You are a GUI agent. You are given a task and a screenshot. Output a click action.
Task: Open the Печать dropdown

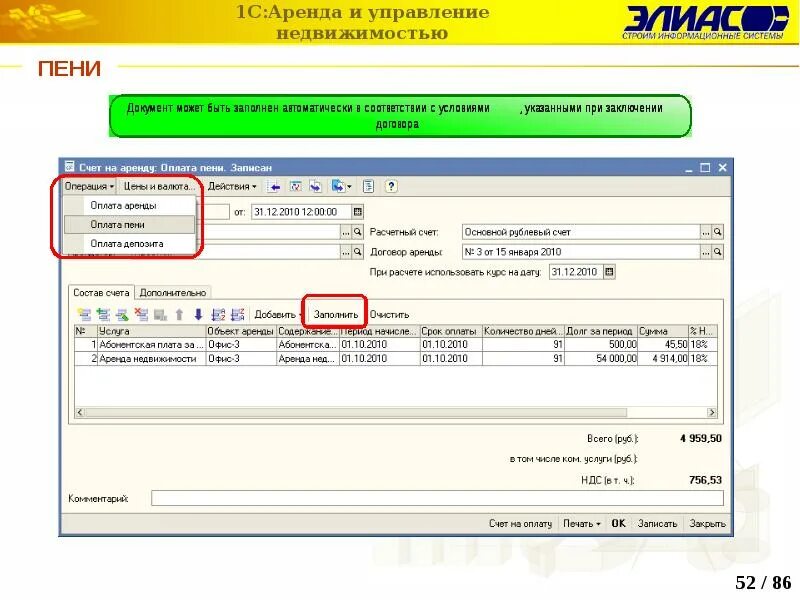coord(581,523)
